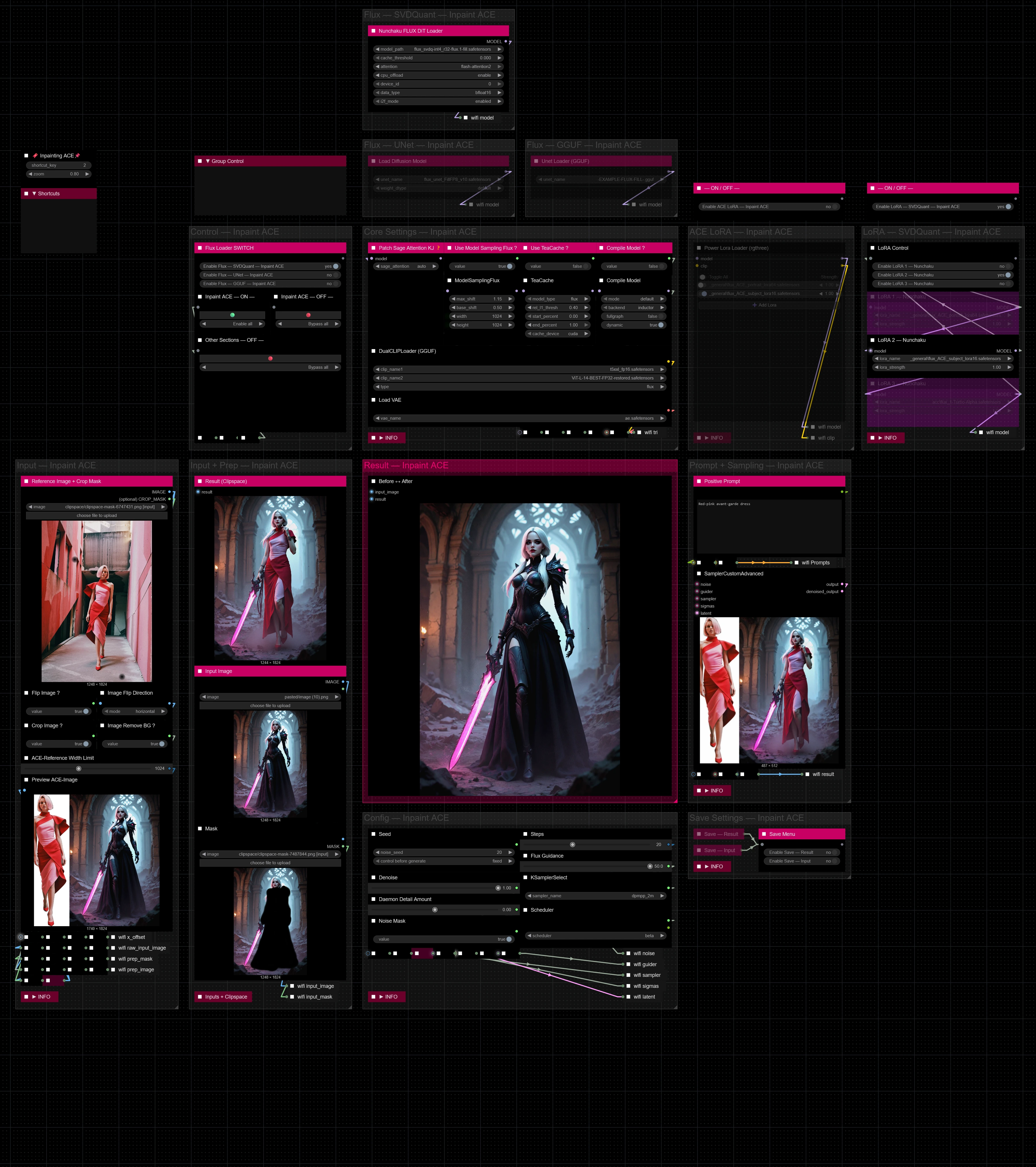
Task: Click the Steps slider handle
Action: click(573, 844)
